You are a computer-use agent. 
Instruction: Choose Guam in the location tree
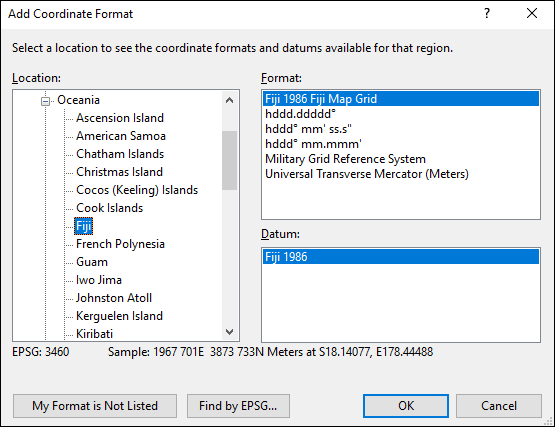92,262
